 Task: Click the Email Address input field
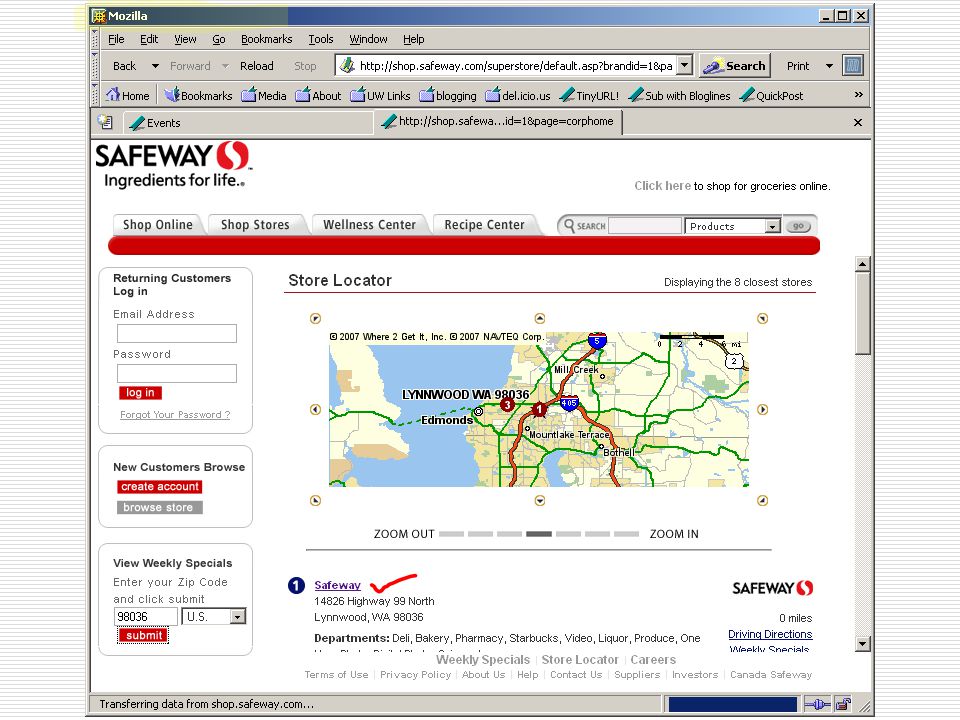(x=177, y=334)
